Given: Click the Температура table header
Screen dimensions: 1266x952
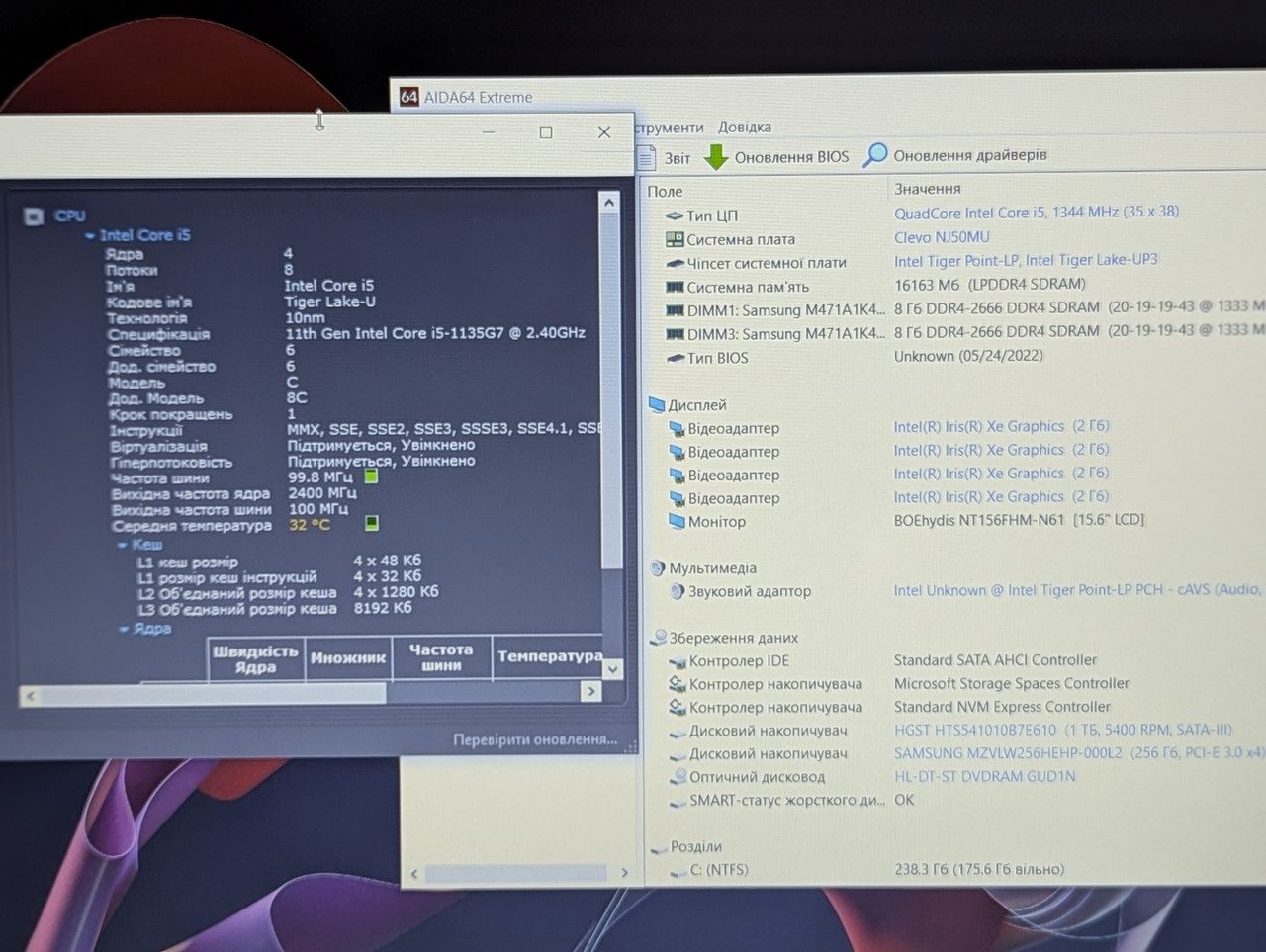Looking at the screenshot, I should 550,655.
